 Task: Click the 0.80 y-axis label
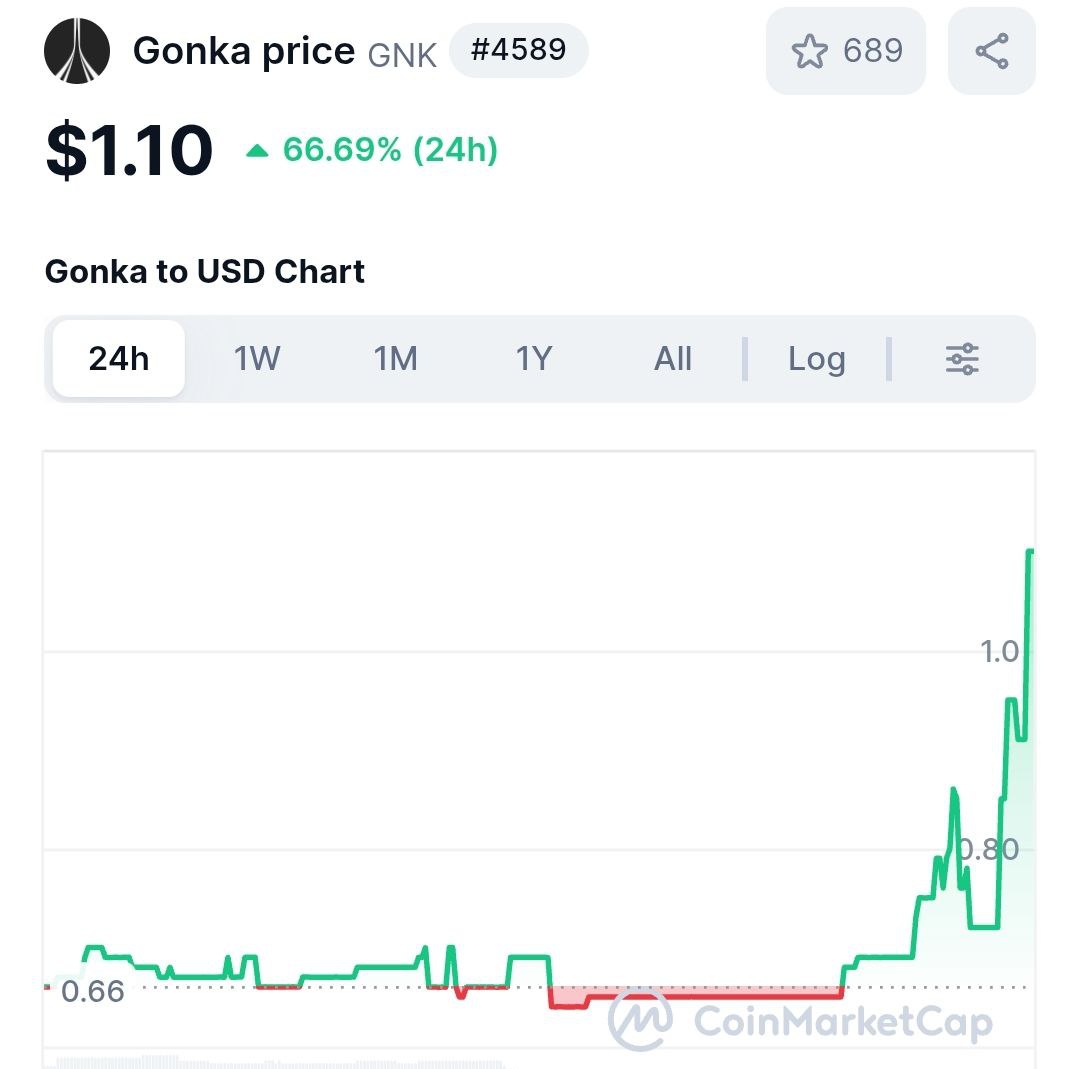click(x=989, y=850)
